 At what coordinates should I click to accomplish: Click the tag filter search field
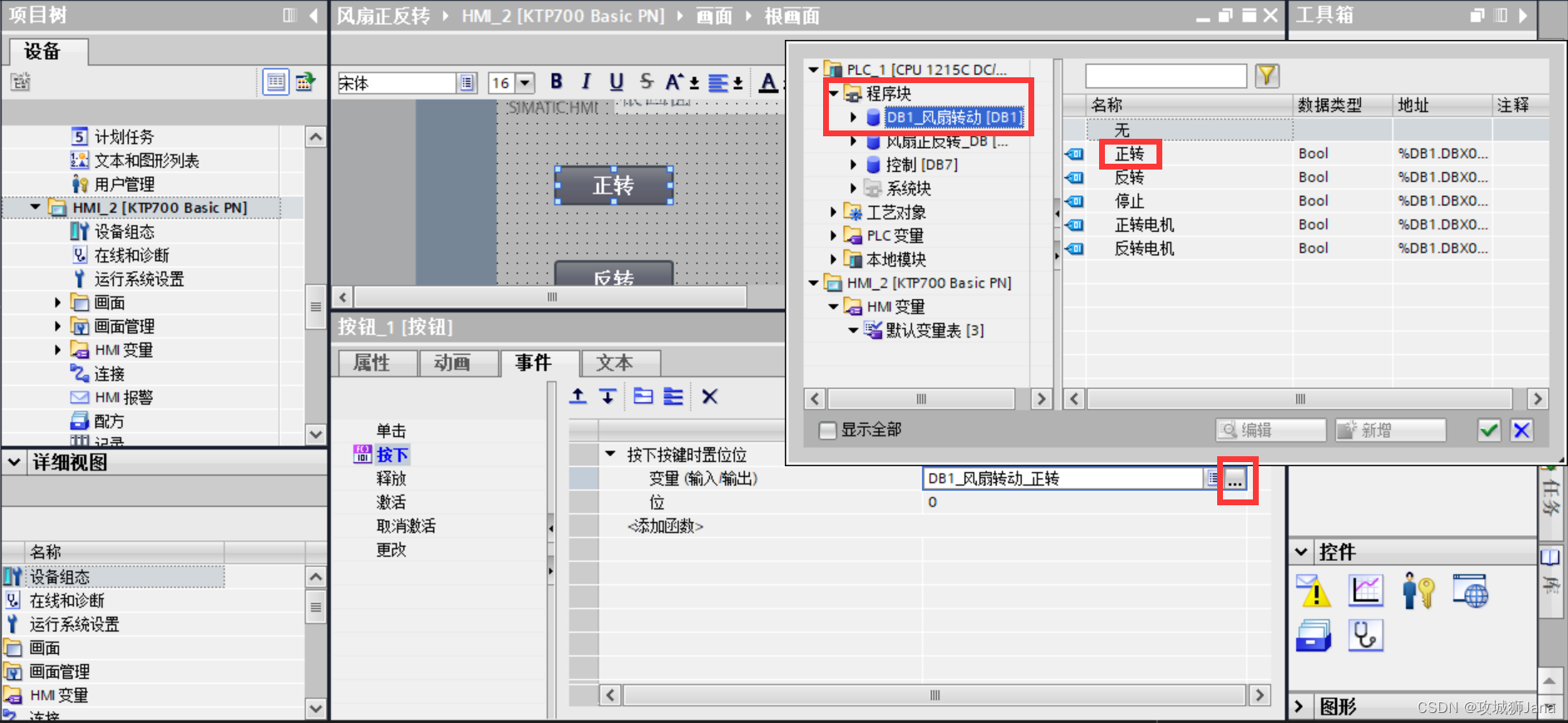(x=1166, y=76)
